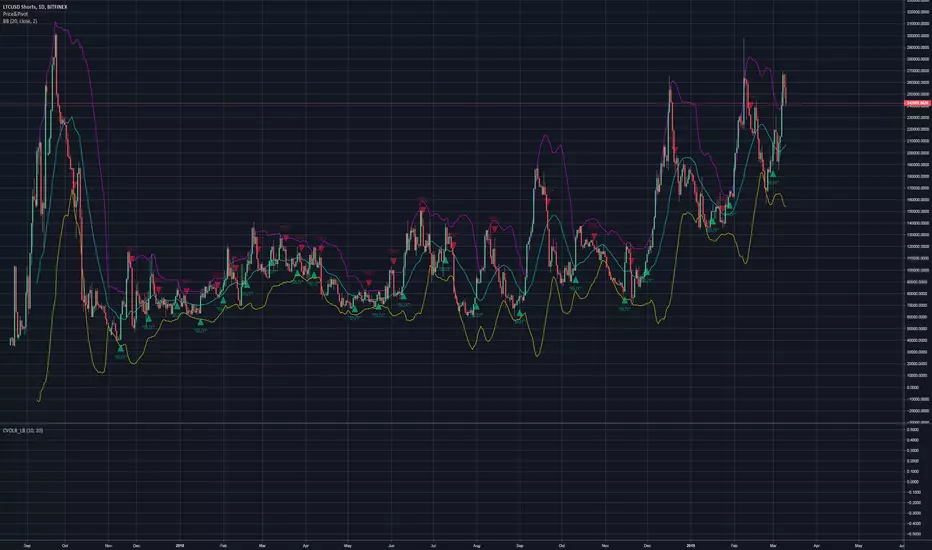Click the 2018 label on the time axis
The height and width of the screenshot is (550, 932).
coord(180,545)
